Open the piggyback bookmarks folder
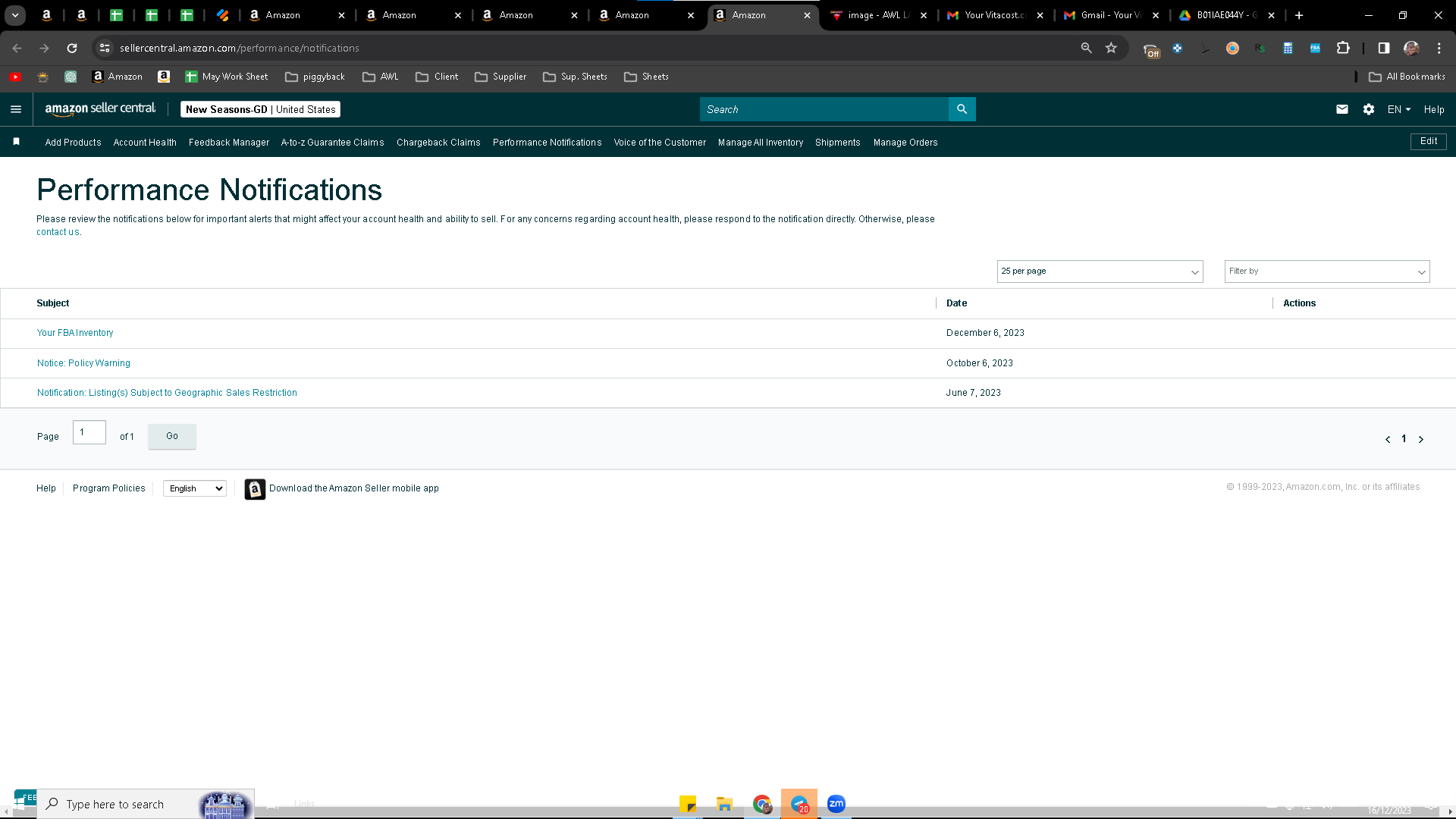 coord(315,77)
